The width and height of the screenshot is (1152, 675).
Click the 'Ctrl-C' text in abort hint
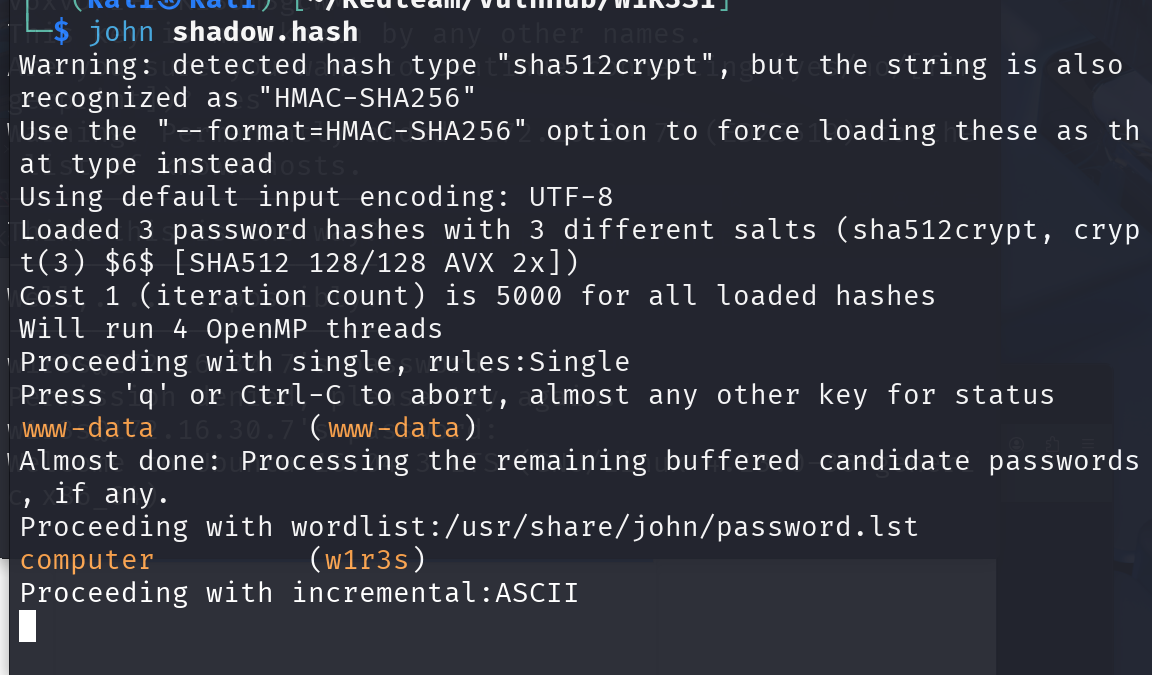tap(291, 395)
